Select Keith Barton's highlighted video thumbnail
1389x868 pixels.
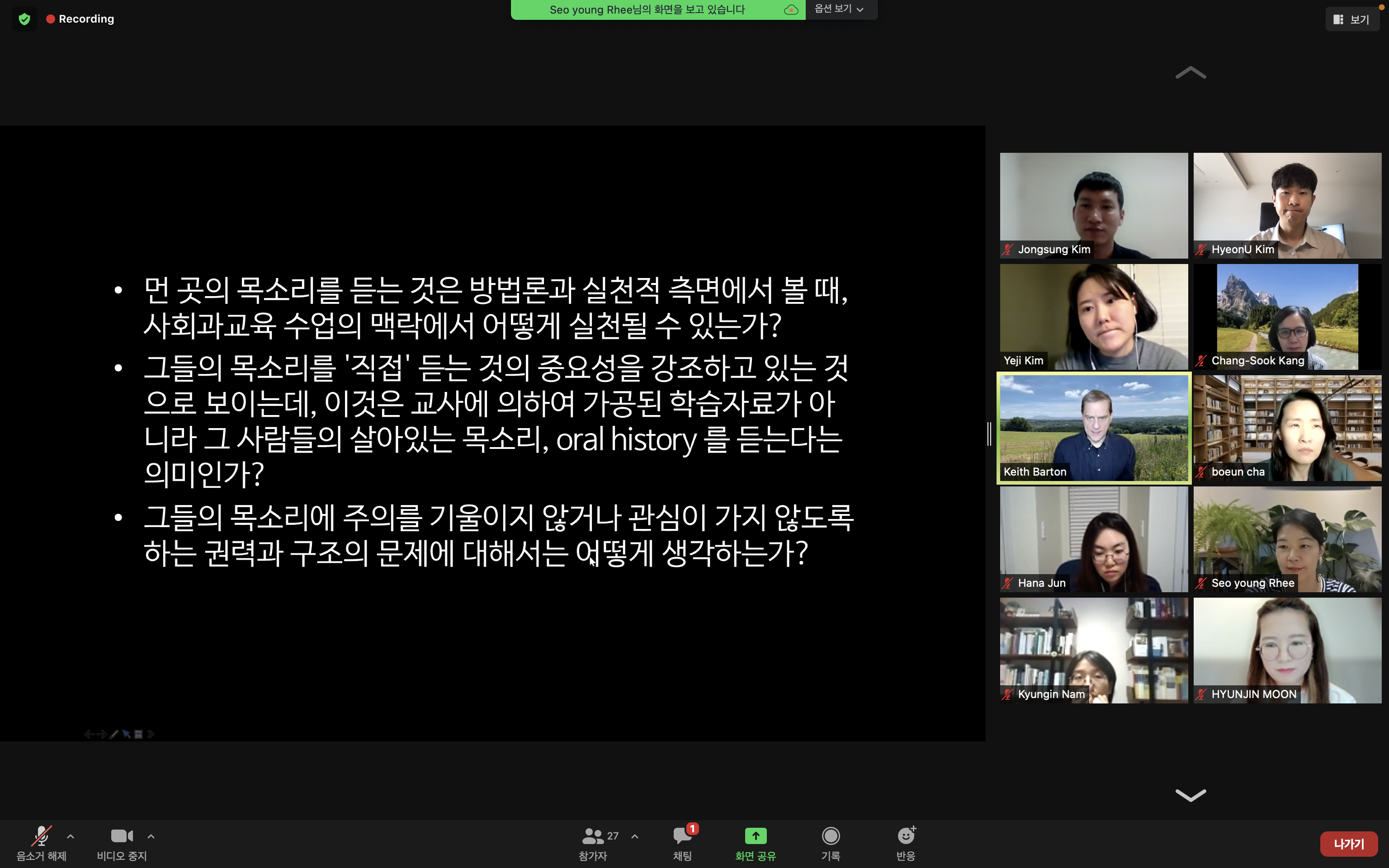(x=1094, y=428)
